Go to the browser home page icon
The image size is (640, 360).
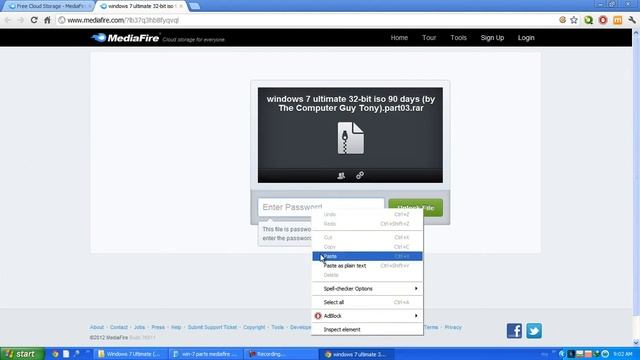tap(47, 20)
